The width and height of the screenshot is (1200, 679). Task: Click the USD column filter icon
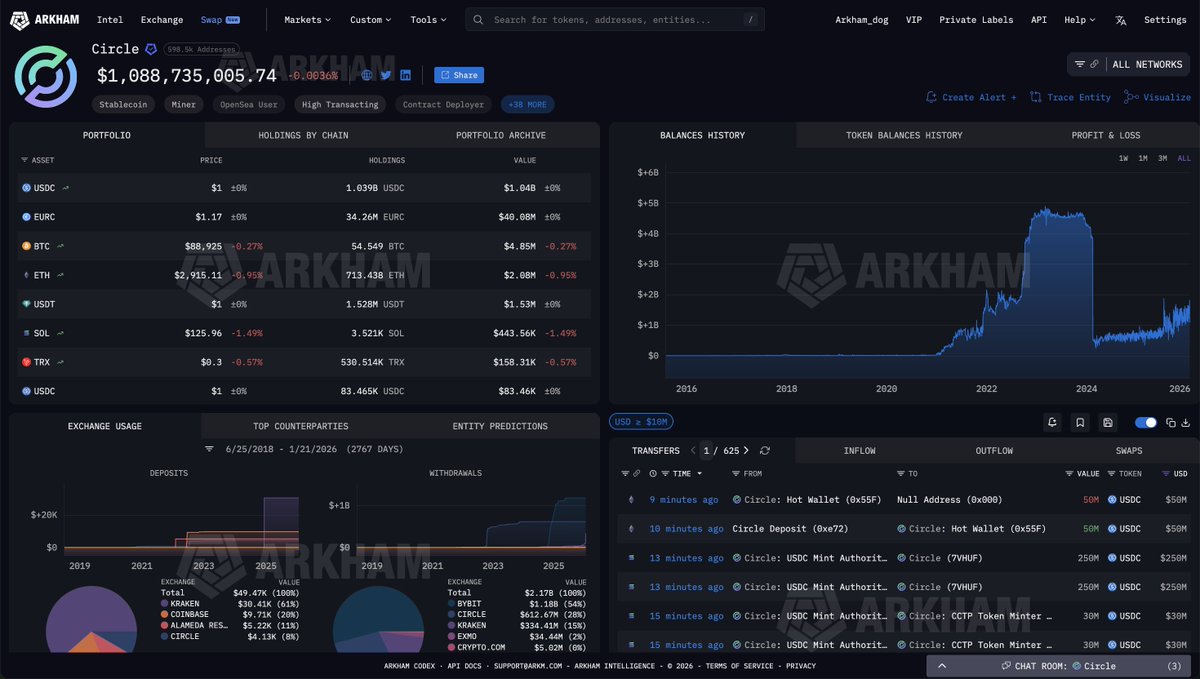1166,474
